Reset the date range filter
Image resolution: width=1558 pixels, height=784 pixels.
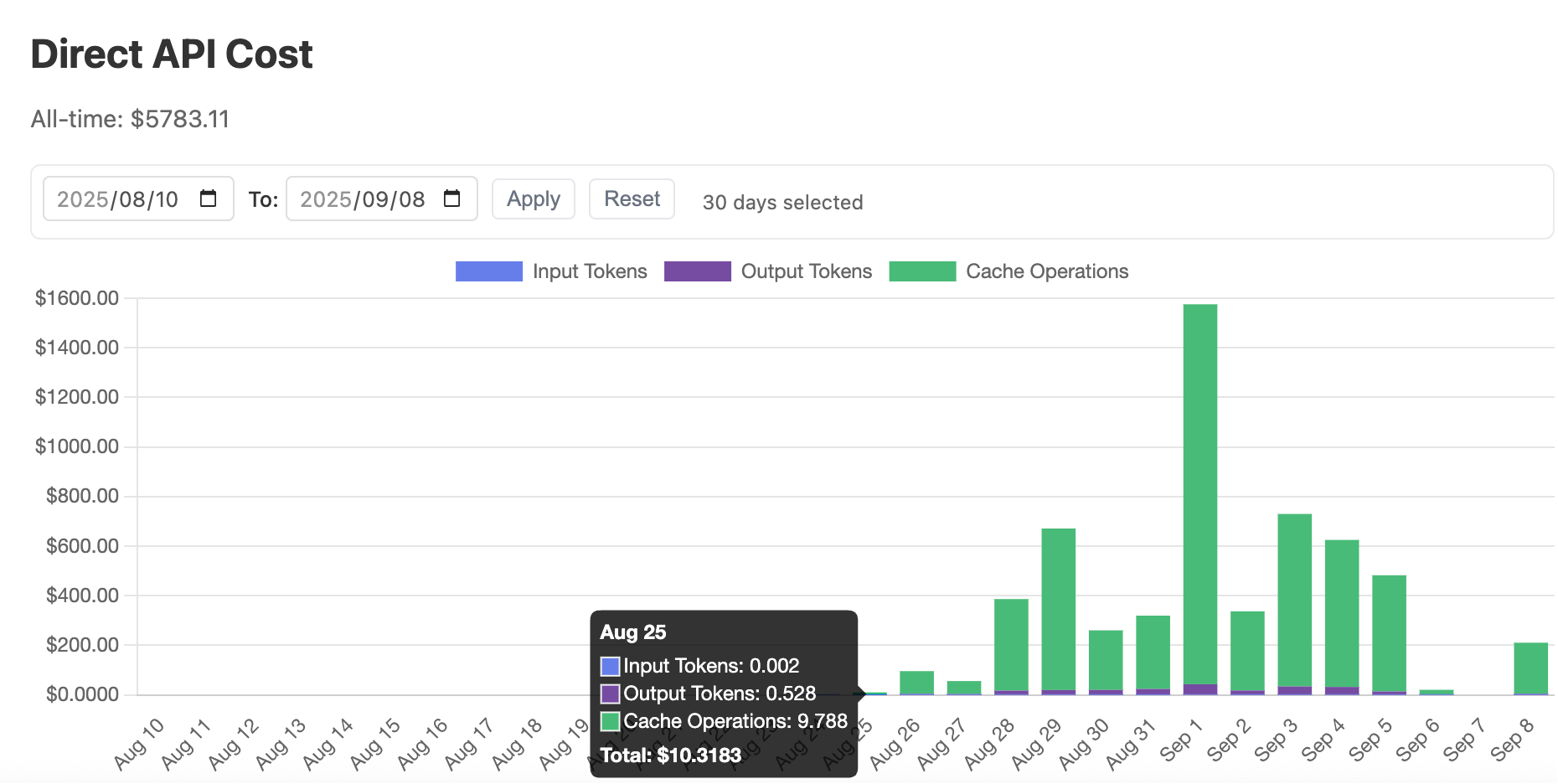(632, 199)
